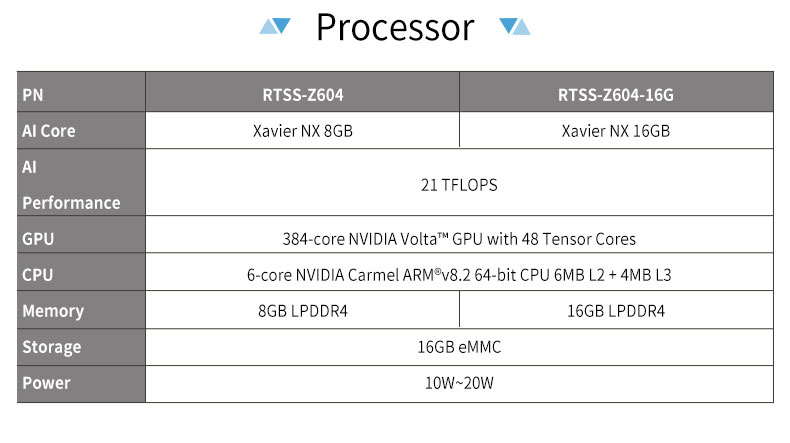Select the RTSS-Z604 column header
This screenshot has height=443, width=790.
point(302,96)
